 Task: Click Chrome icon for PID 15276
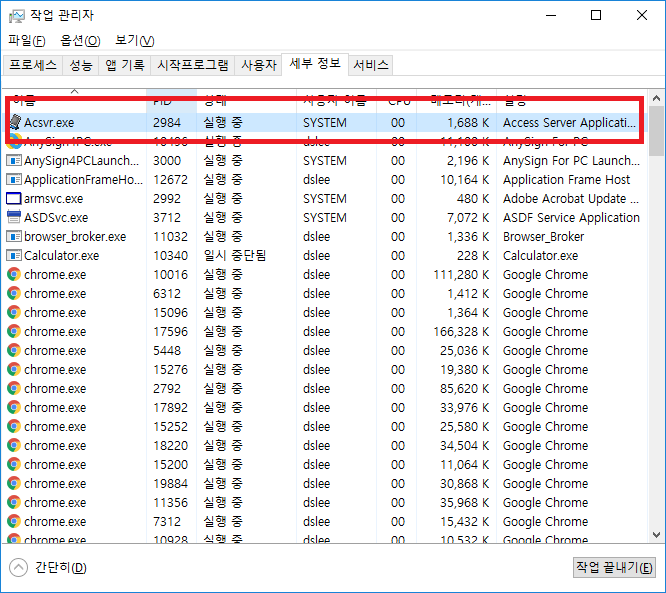[14, 369]
